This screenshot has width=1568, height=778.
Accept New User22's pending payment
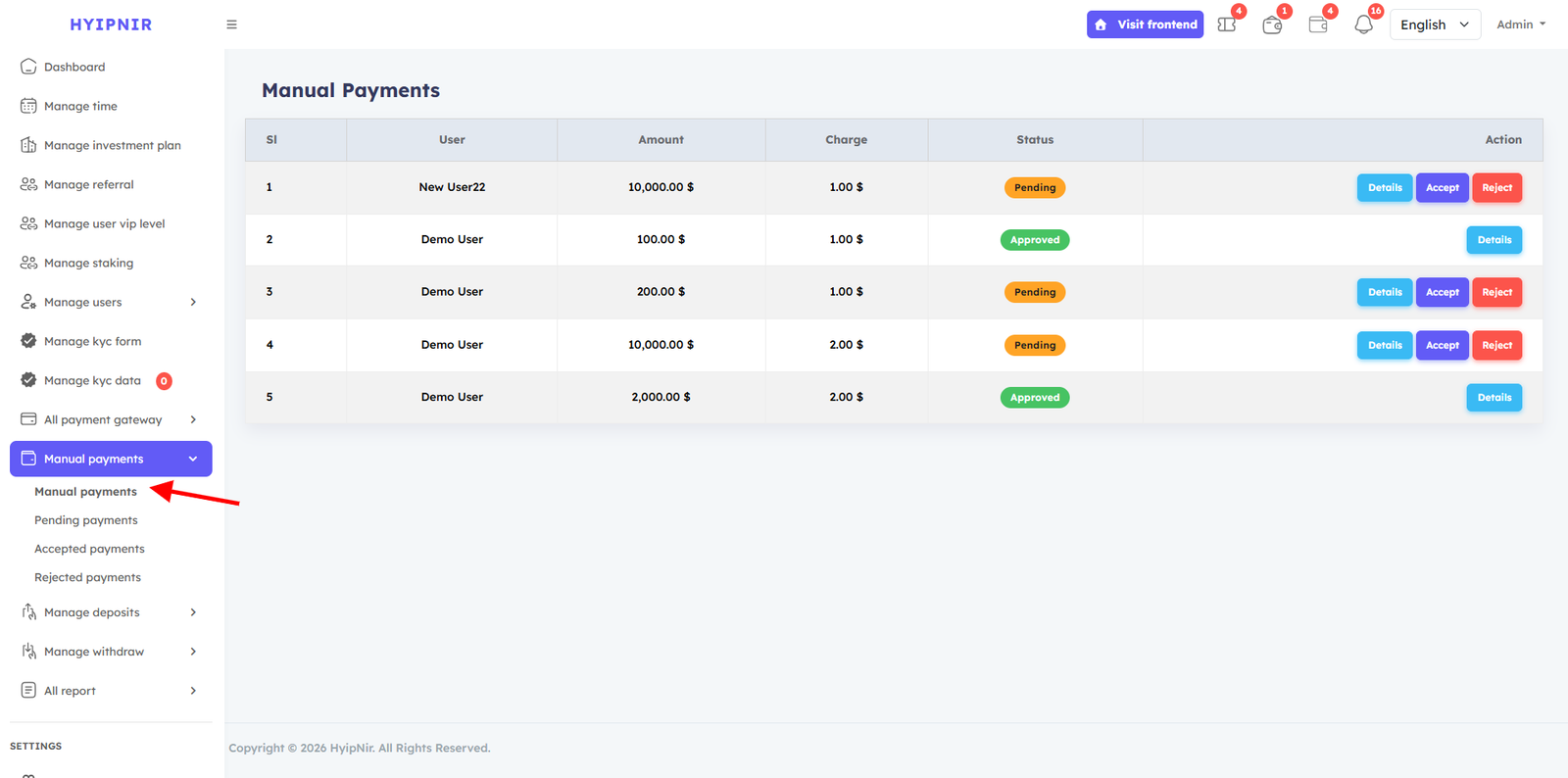point(1442,187)
